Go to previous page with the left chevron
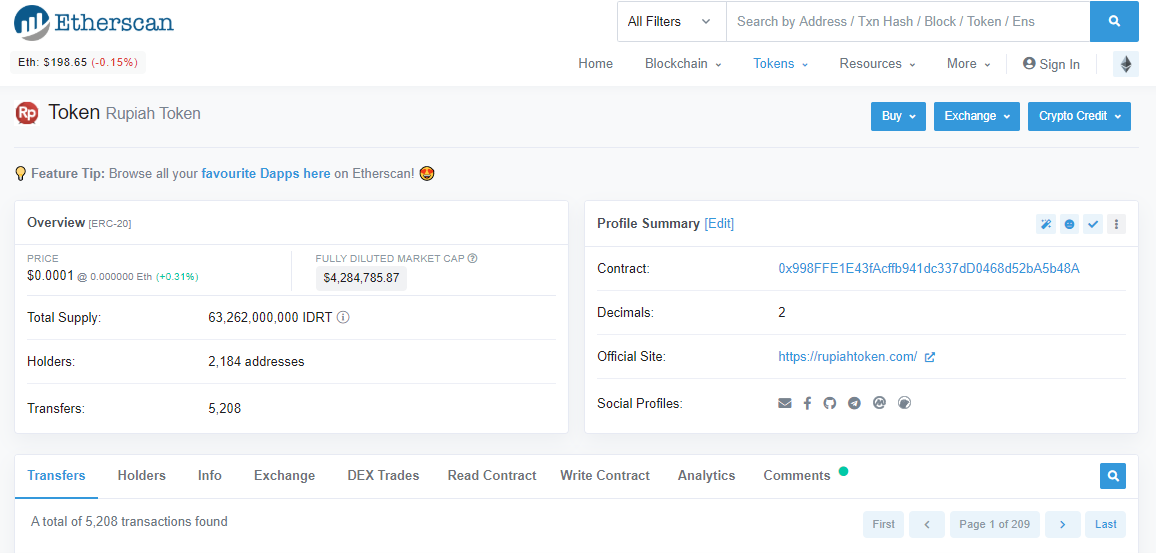 pyautogui.click(x=927, y=524)
